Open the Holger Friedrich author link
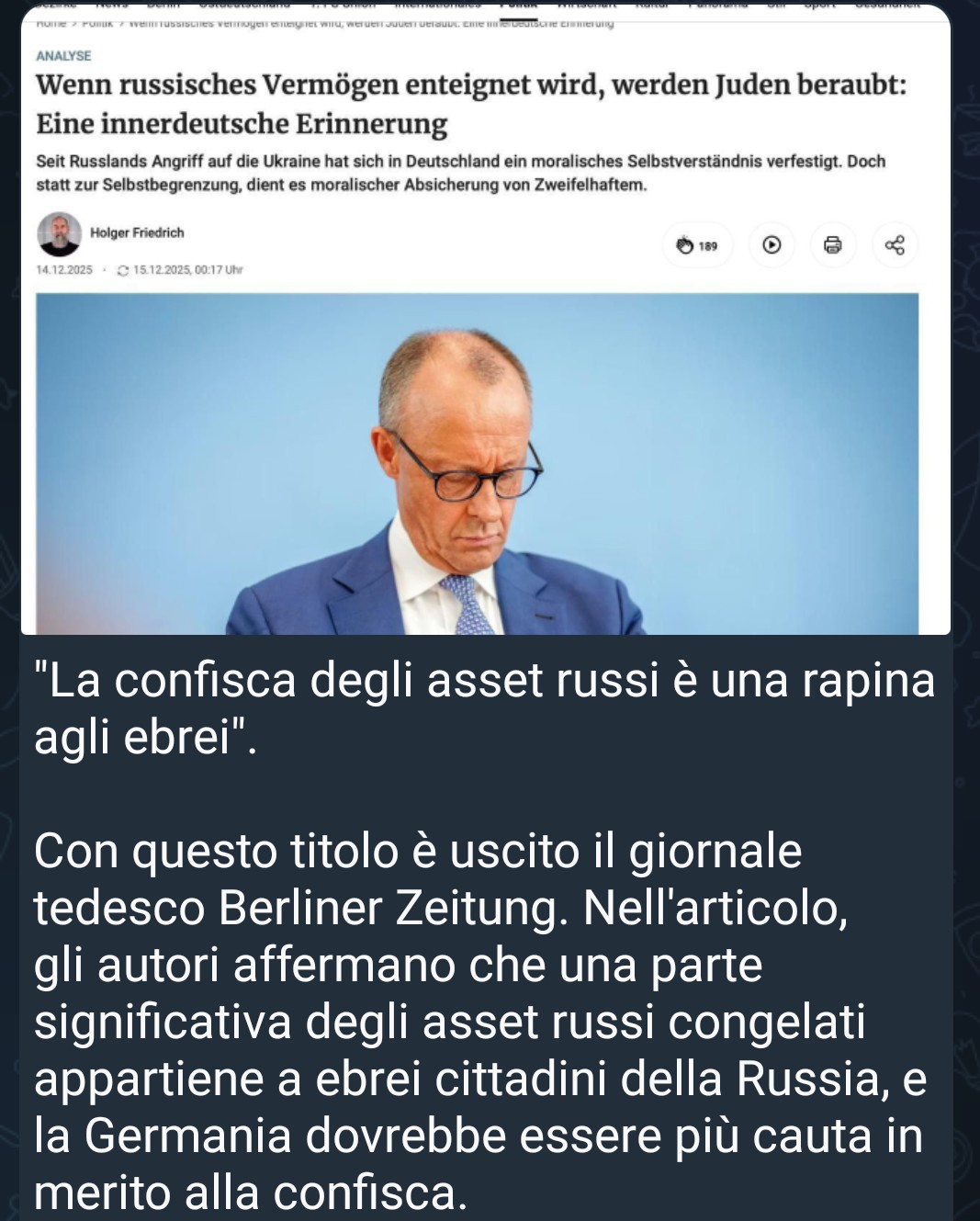Image resolution: width=980 pixels, height=1221 pixels. pos(137,232)
